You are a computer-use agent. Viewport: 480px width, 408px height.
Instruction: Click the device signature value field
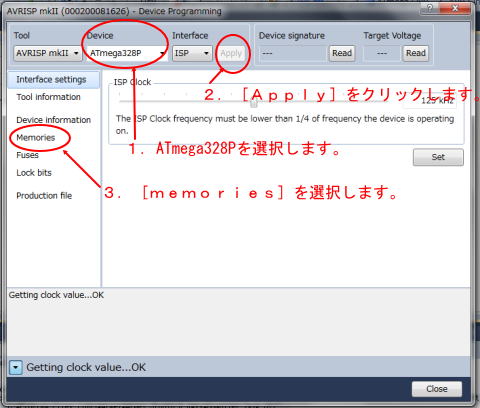pos(292,53)
